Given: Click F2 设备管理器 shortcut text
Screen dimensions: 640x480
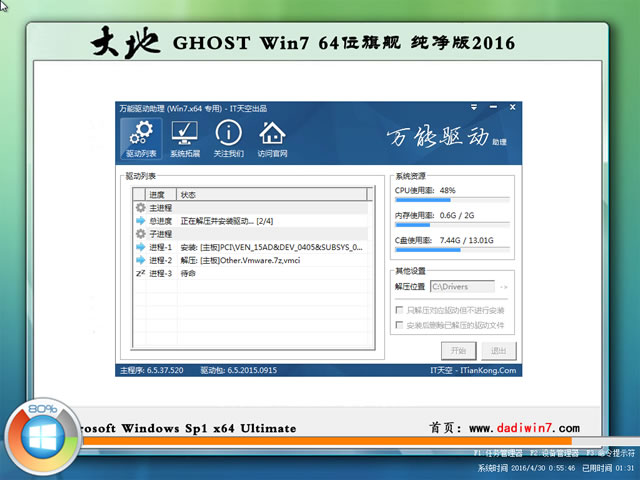Looking at the screenshot, I should 554,453.
